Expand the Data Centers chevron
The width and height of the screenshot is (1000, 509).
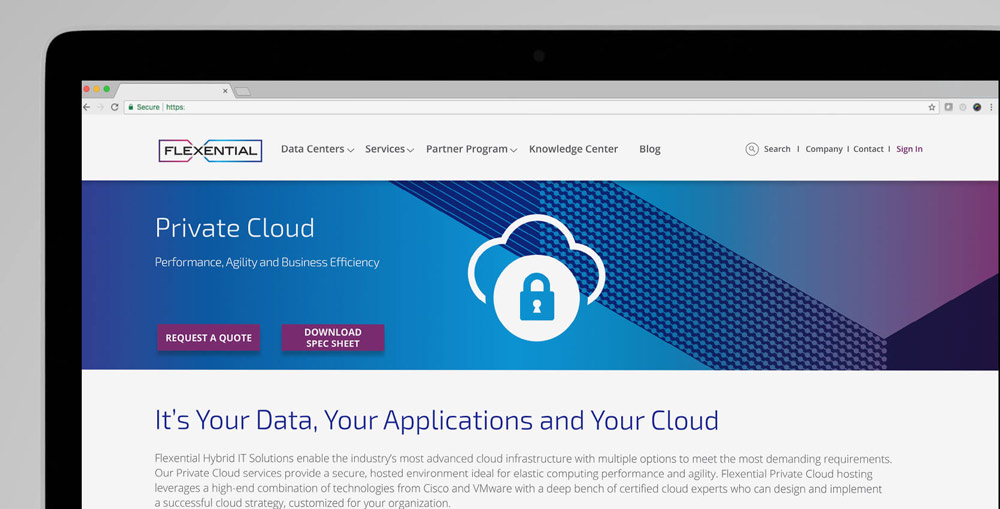click(350, 151)
